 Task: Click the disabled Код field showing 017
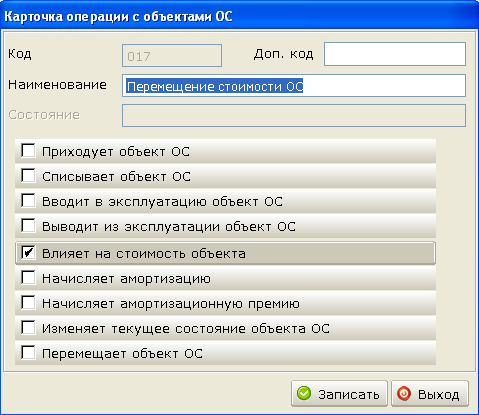click(172, 55)
